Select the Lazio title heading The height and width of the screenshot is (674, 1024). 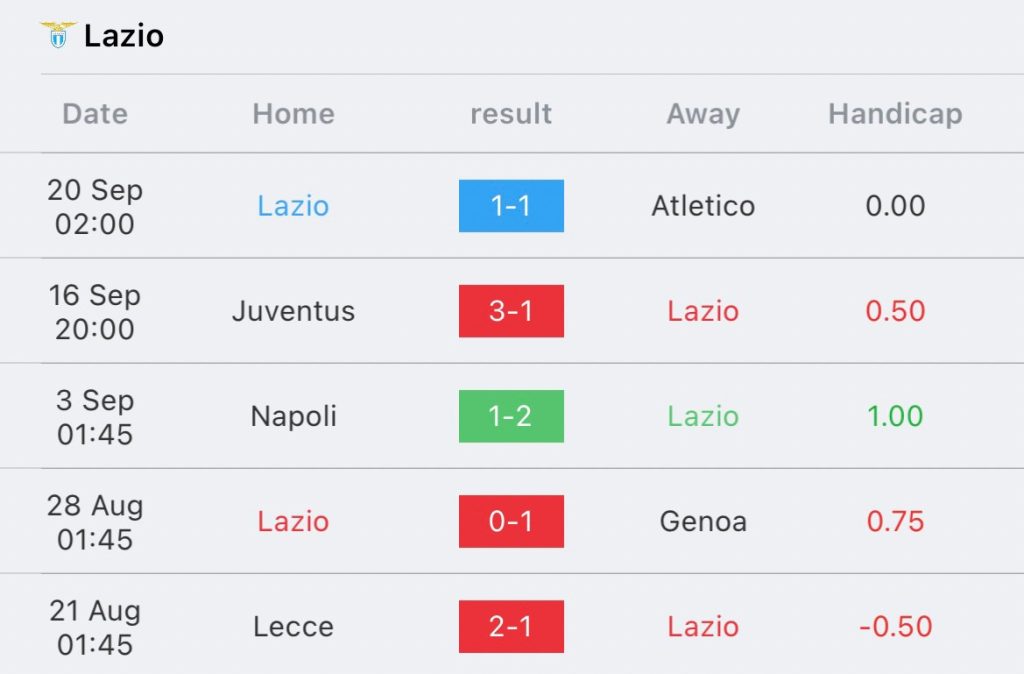point(124,36)
